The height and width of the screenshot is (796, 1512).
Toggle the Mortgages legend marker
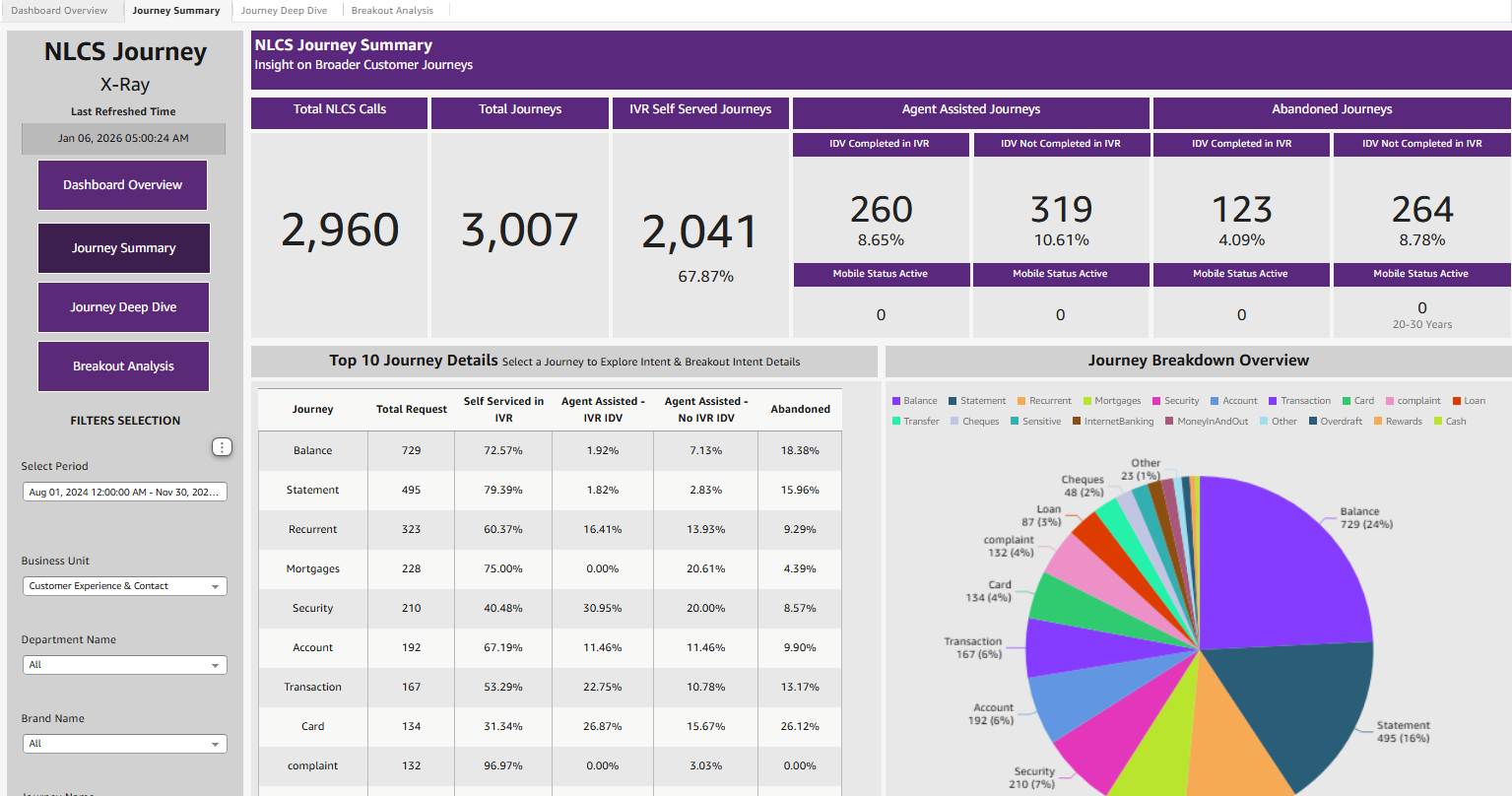pos(1087,401)
